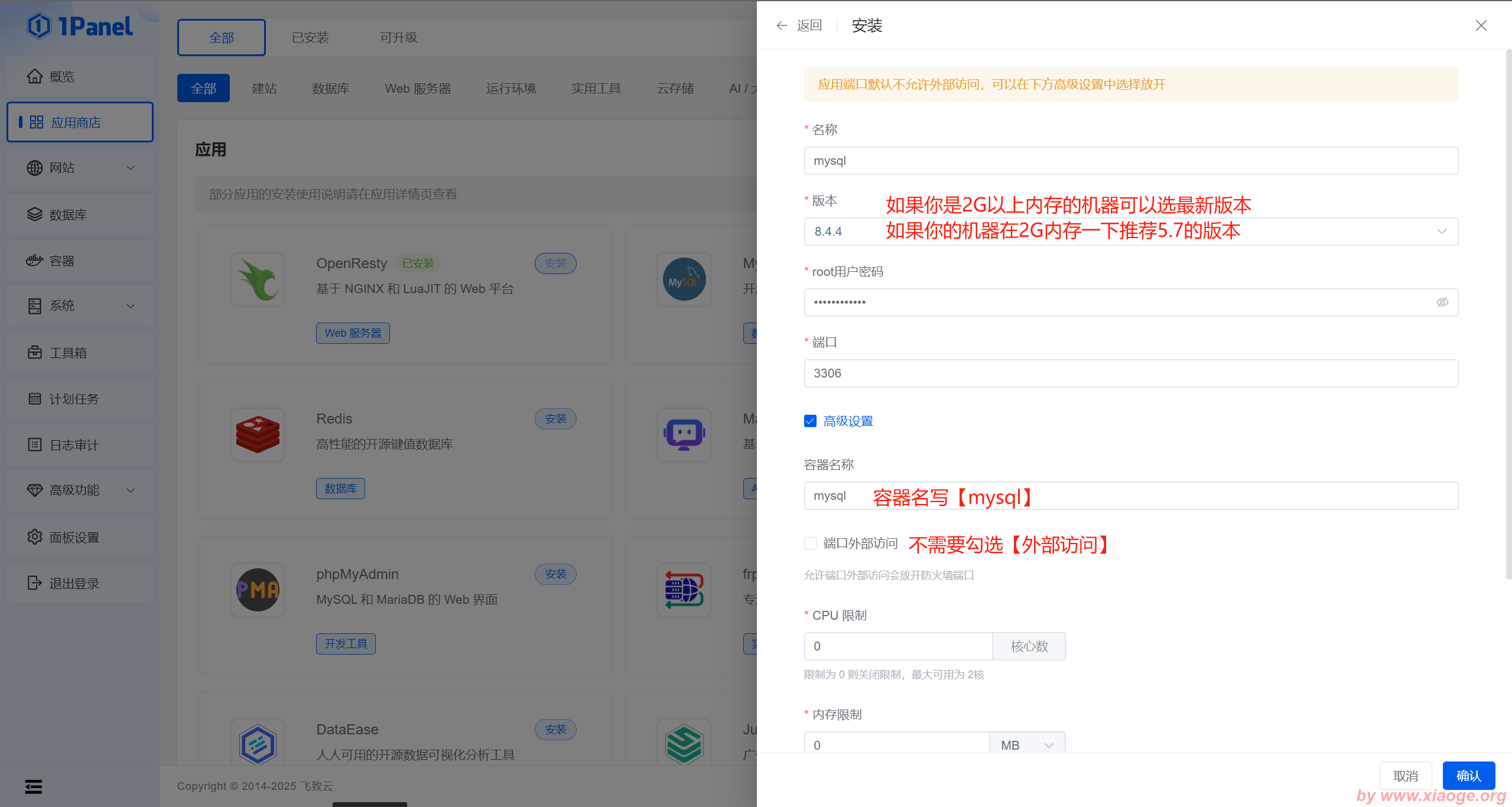
Task: Open the 版本 8.4.4 dropdown
Action: coord(1441,232)
